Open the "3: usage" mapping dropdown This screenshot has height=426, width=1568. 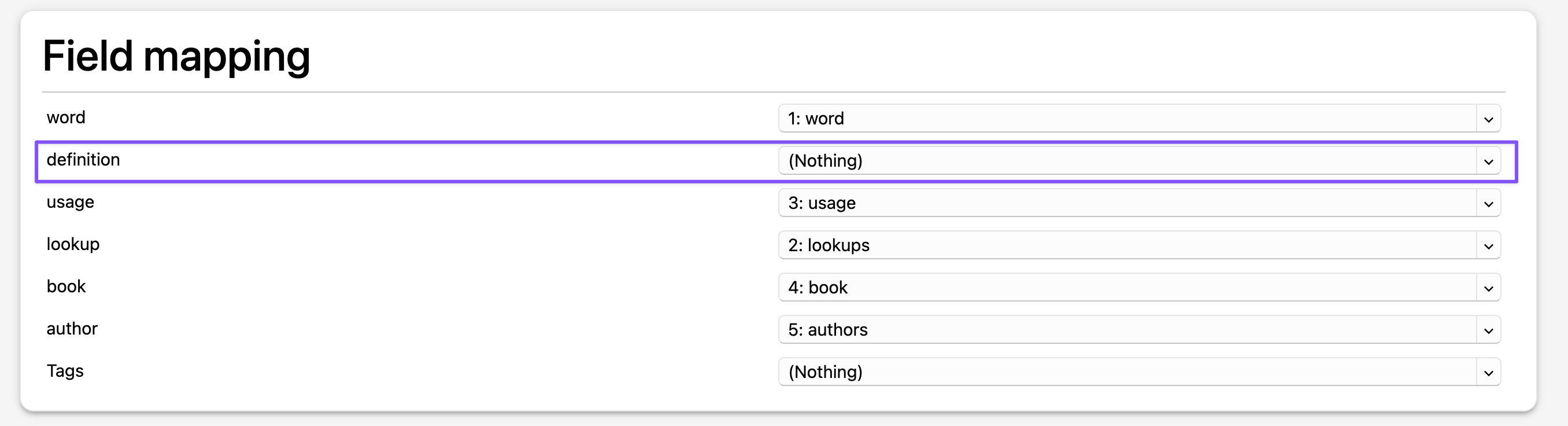(x=1126, y=203)
